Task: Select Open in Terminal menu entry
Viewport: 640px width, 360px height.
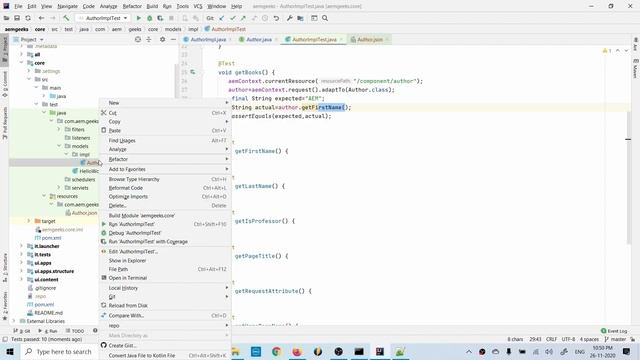Action: 165,278
